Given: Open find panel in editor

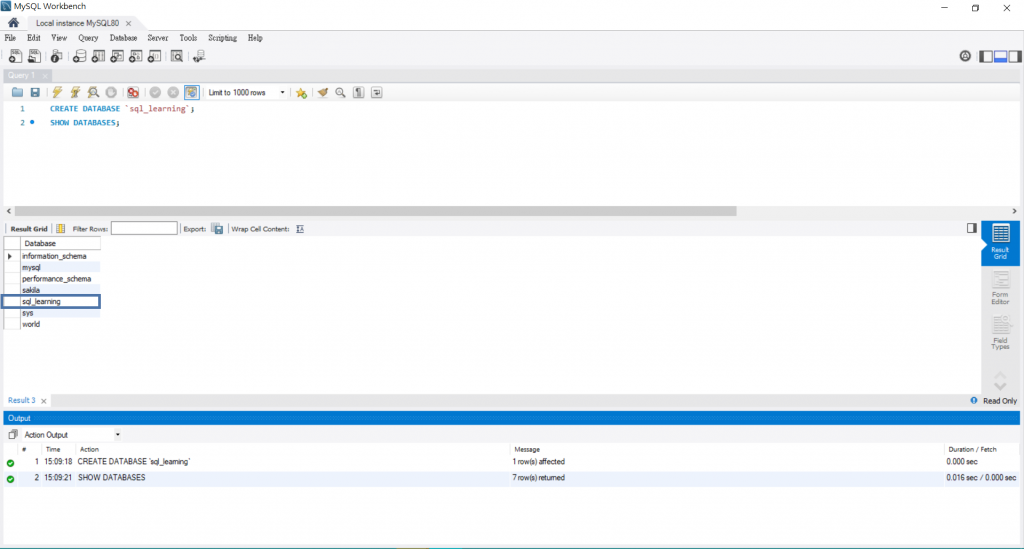Looking at the screenshot, I should (340, 93).
